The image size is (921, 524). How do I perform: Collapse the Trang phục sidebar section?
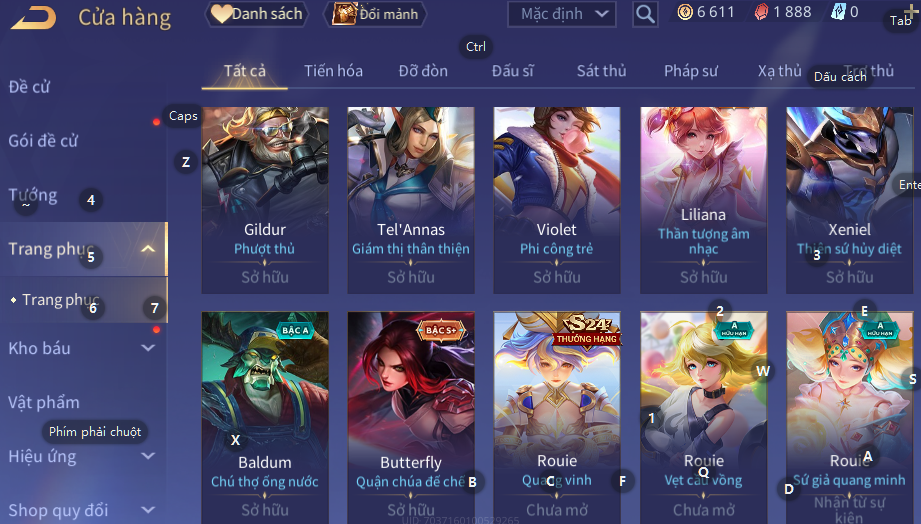pyautogui.click(x=148, y=249)
